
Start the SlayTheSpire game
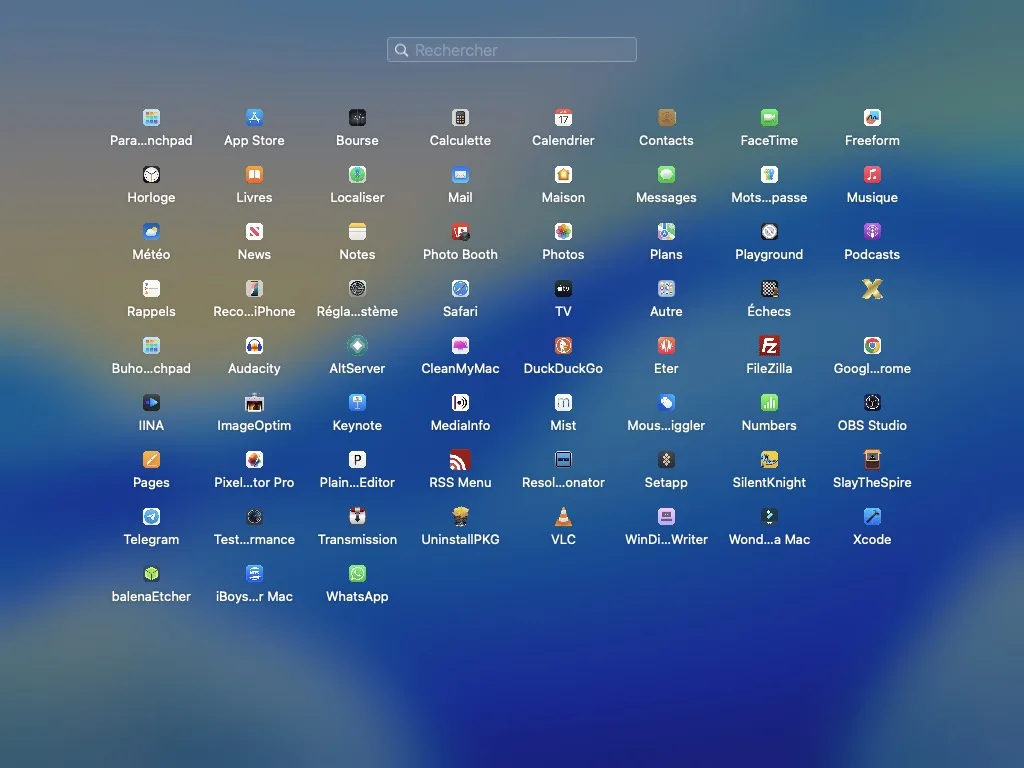click(x=871, y=460)
